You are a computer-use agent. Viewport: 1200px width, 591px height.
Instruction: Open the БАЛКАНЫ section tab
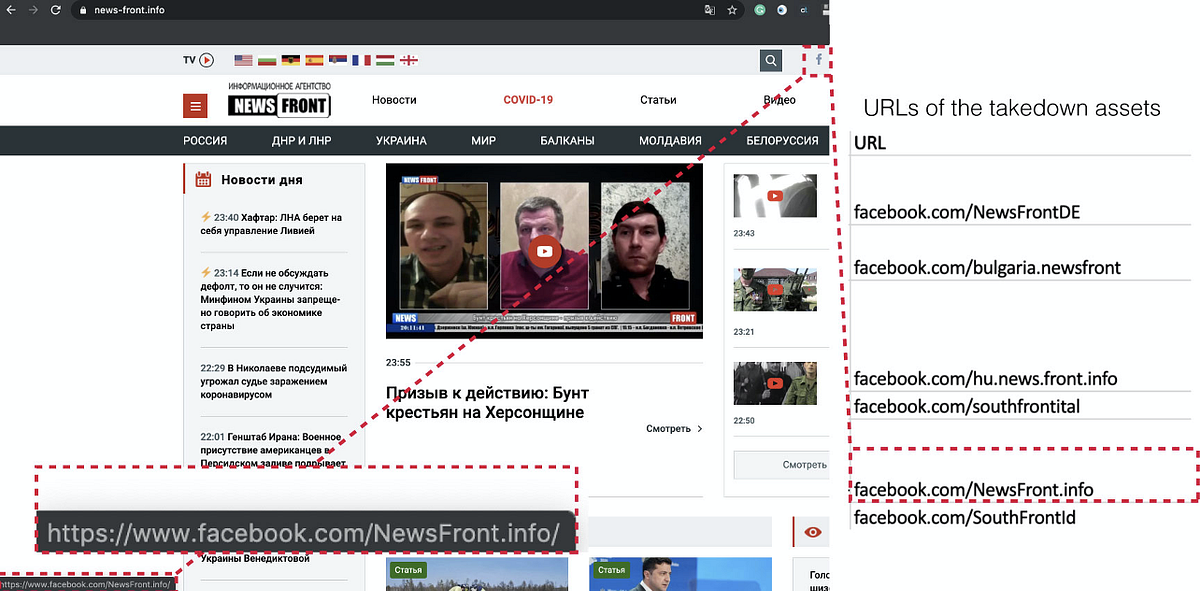click(567, 141)
